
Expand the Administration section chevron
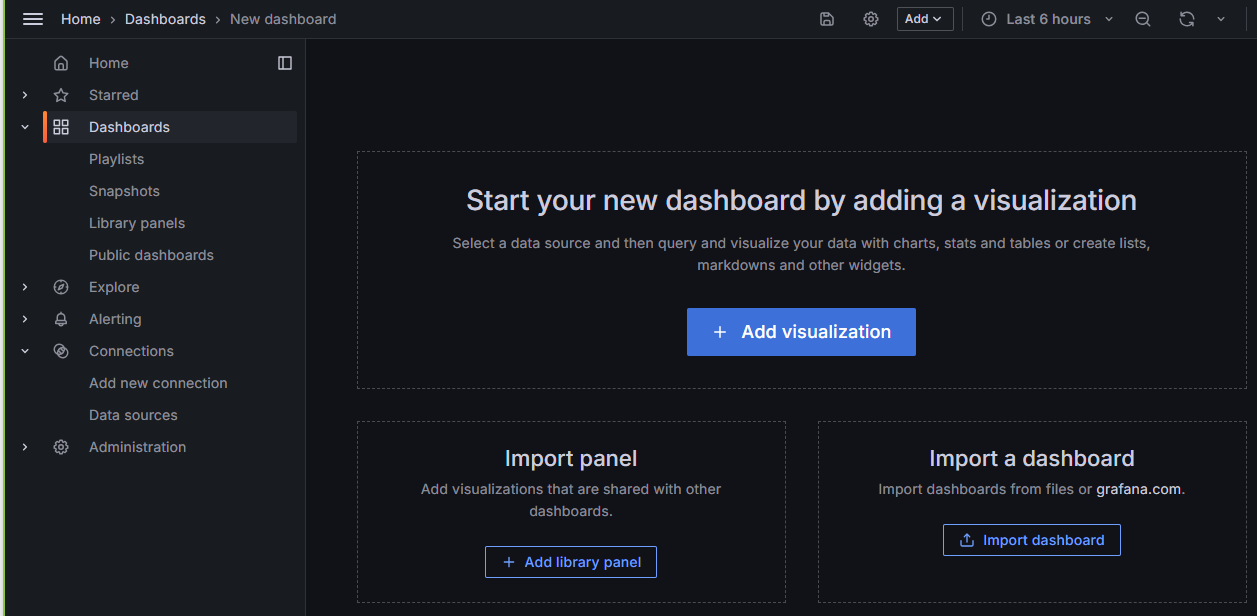25,447
